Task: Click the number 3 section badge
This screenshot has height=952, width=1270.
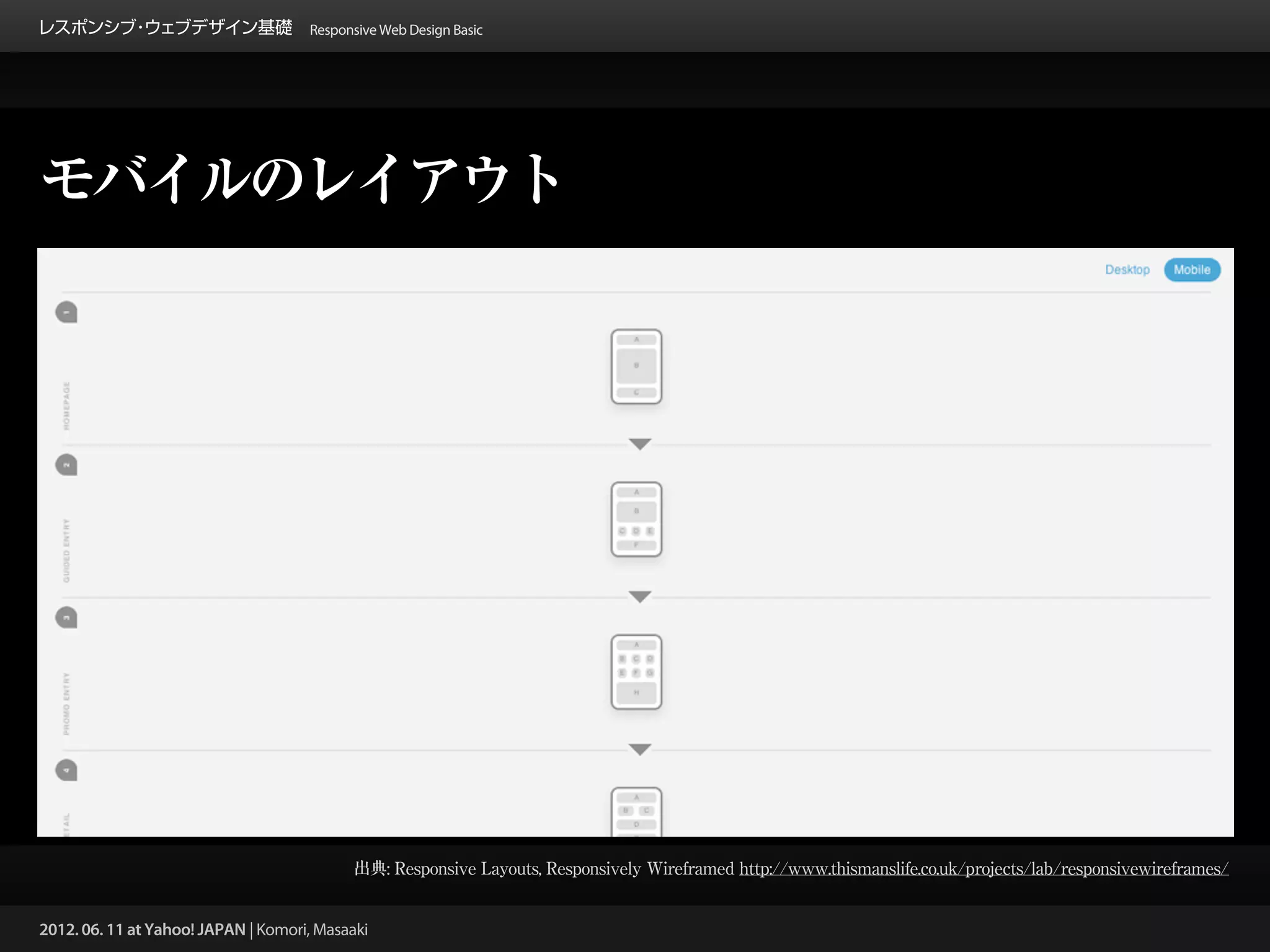Action: click(x=66, y=617)
